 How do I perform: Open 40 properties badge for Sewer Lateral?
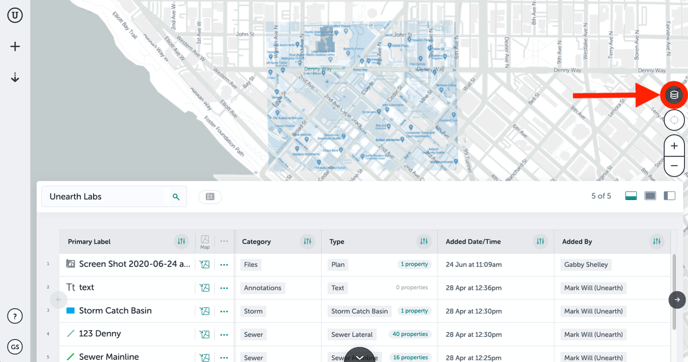410,334
